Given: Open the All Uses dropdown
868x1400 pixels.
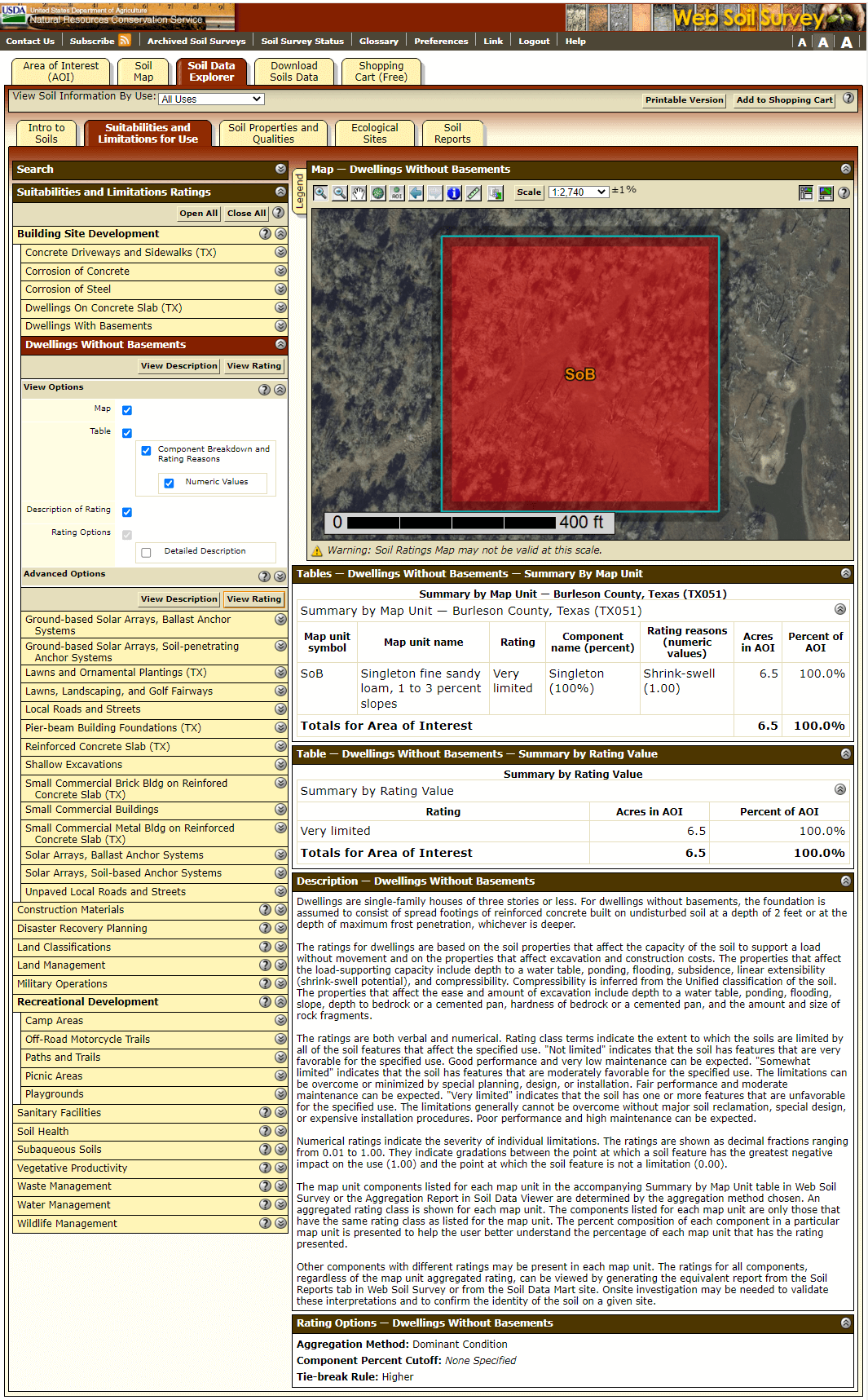Looking at the screenshot, I should (x=211, y=99).
